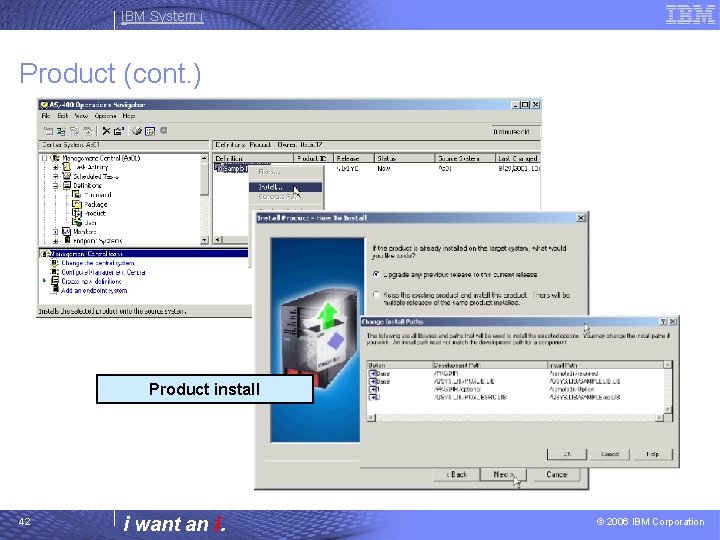Click OK in Change Install Paths dialog
This screenshot has width=720, height=540.
567,454
